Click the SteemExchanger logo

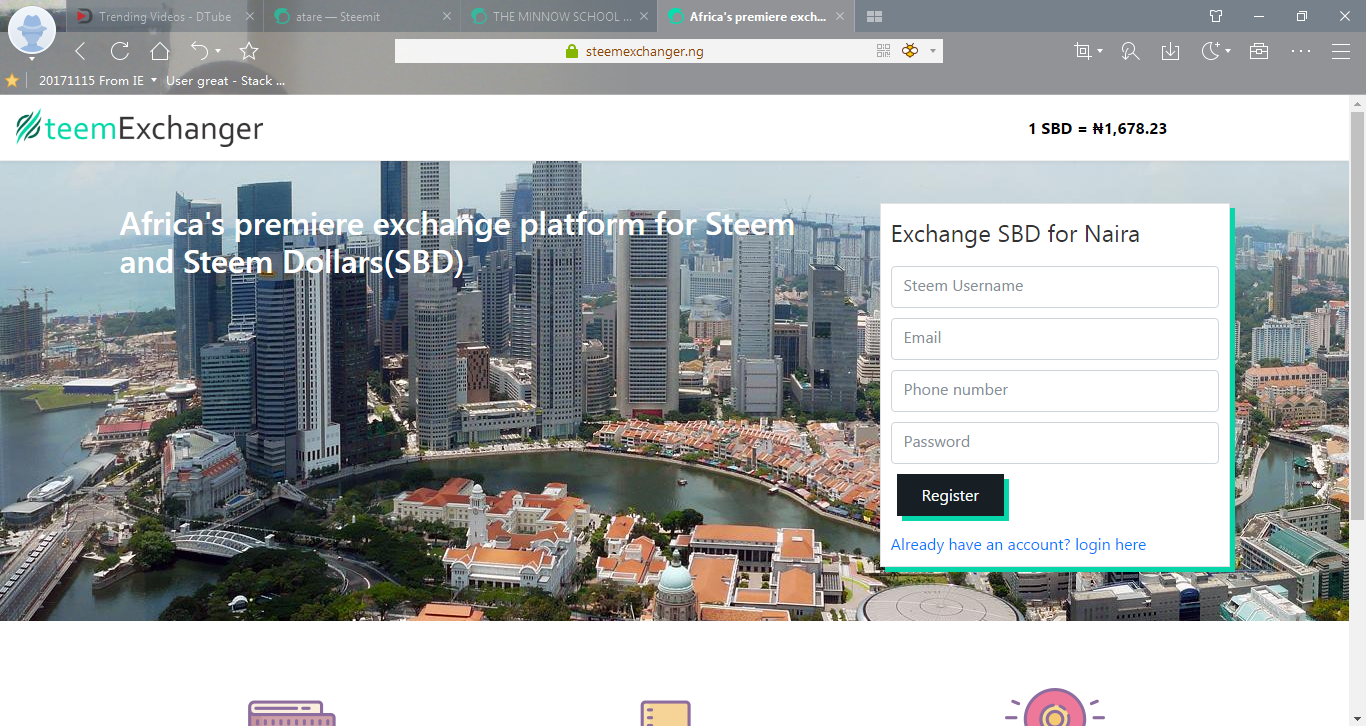139,128
